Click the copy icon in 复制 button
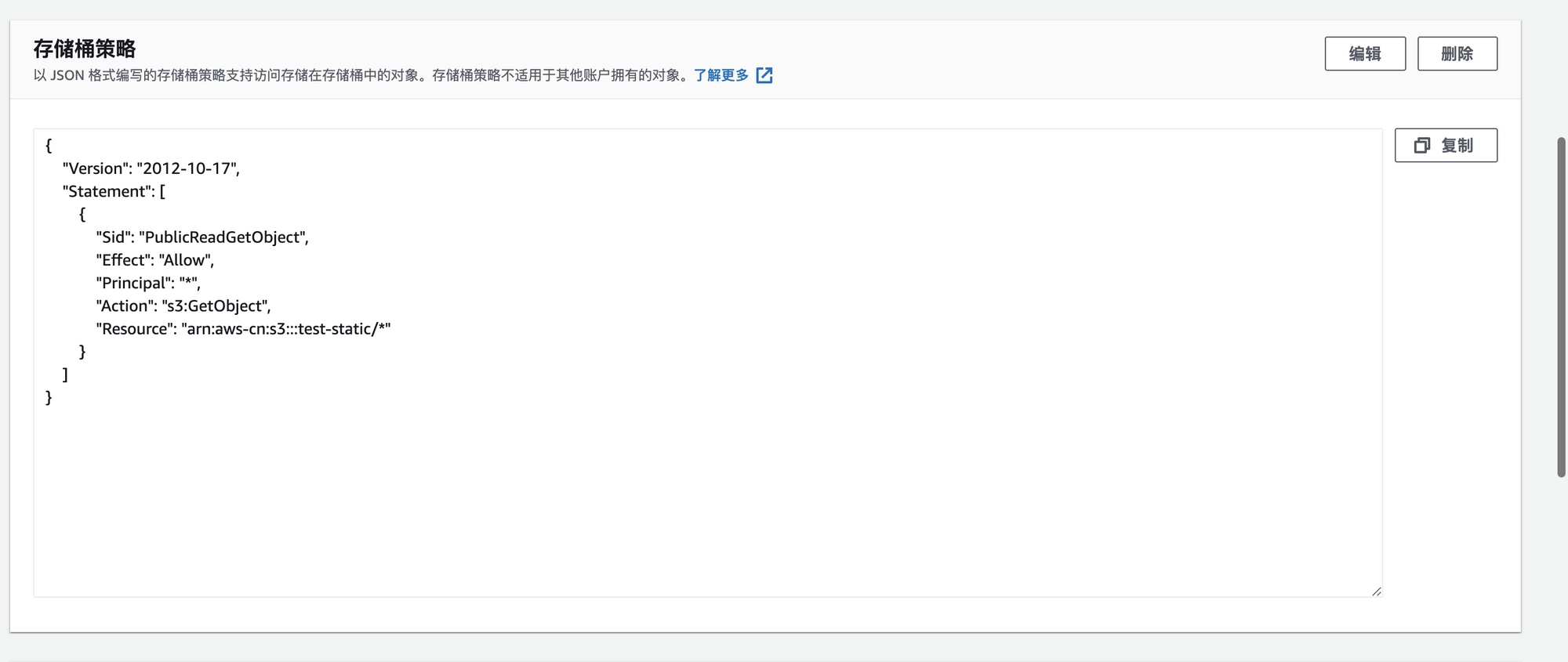1568x662 pixels. pos(1421,146)
